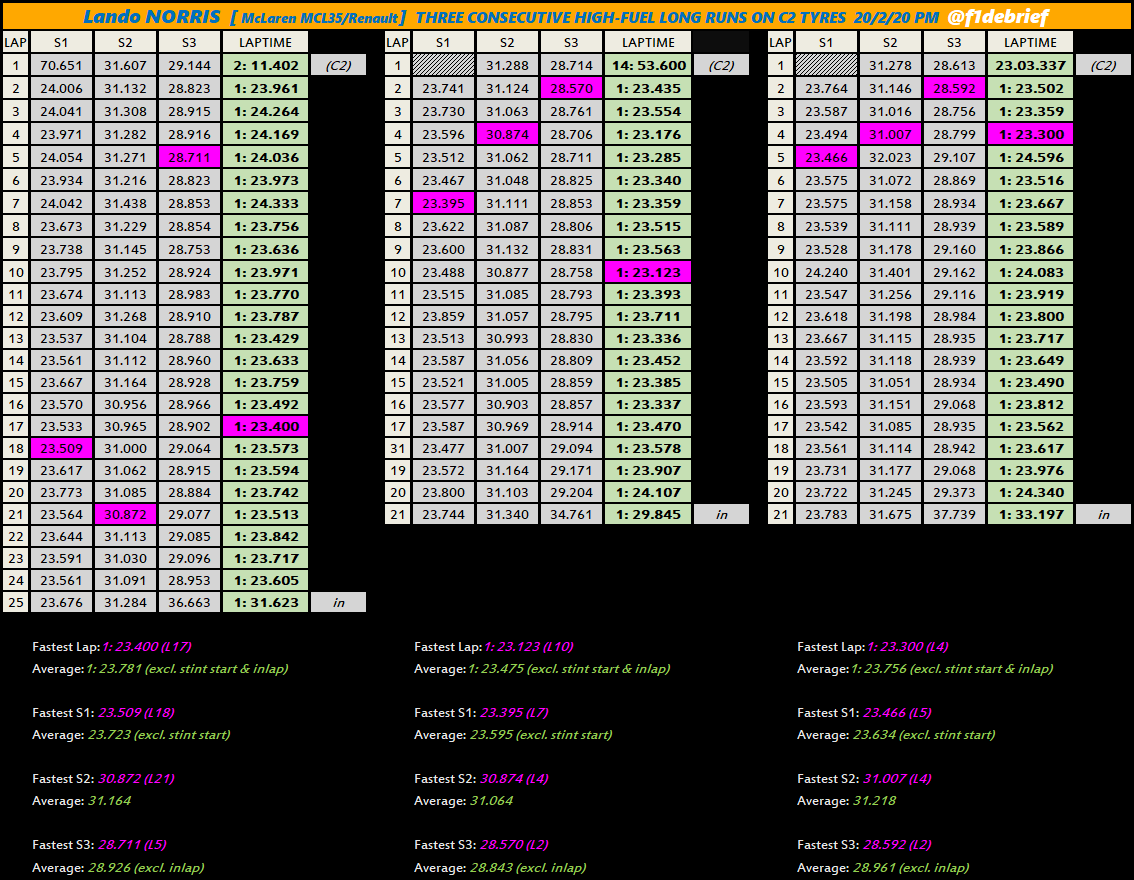Click the "Lando NORRIS" title text
1134x880 pixels.
coord(152,17)
